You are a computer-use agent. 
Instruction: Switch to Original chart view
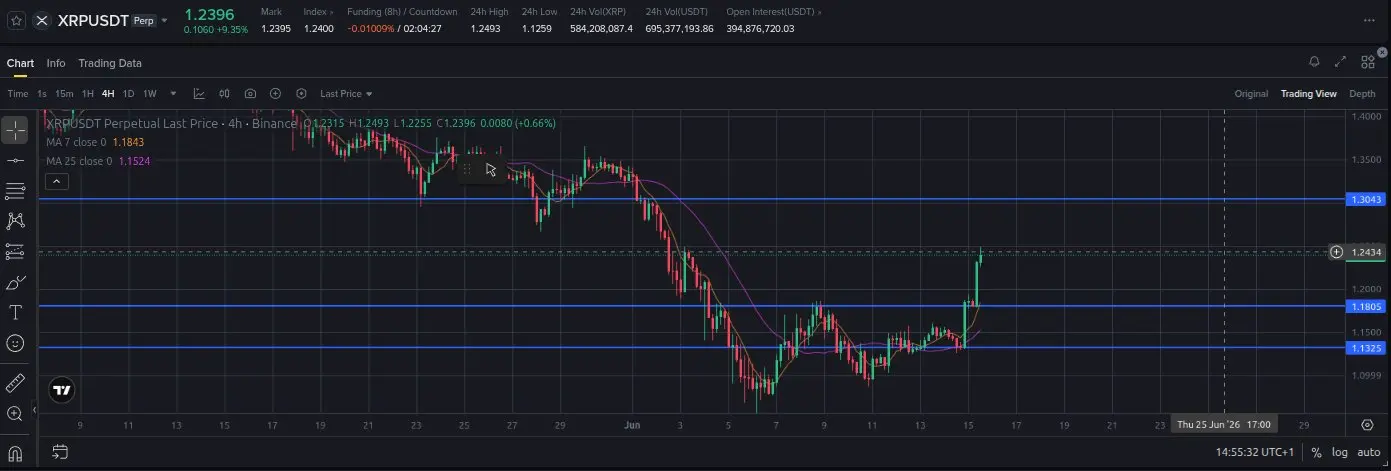[x=1251, y=94]
